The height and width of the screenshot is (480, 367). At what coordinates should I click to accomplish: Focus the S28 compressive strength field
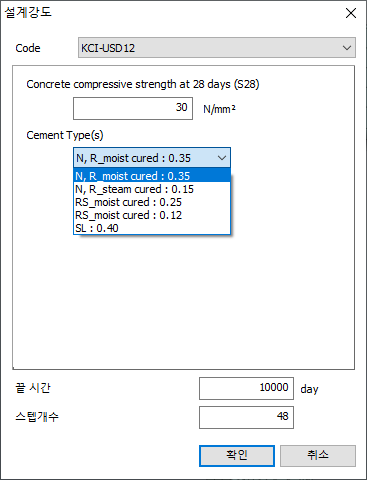coord(133,108)
